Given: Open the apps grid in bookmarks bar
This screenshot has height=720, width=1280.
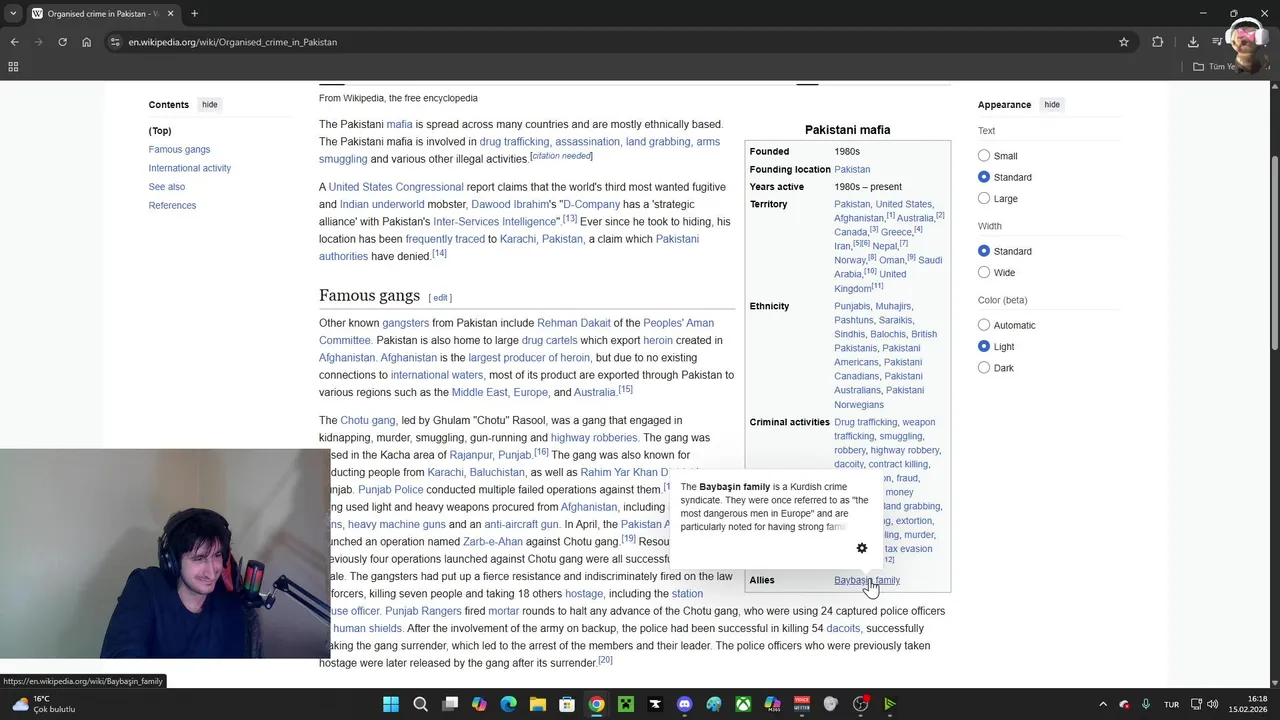Looking at the screenshot, I should (x=13, y=67).
